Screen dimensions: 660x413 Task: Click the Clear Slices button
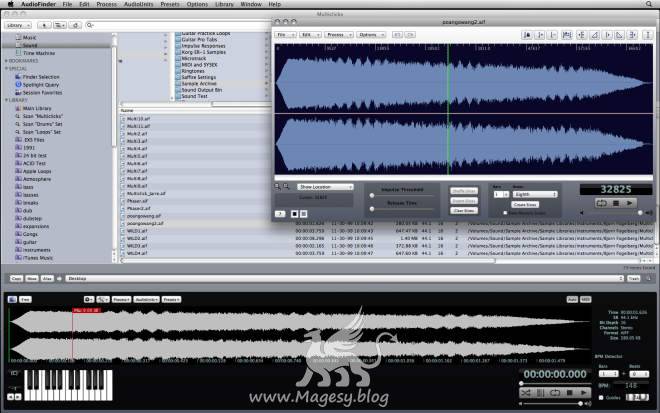(x=464, y=210)
